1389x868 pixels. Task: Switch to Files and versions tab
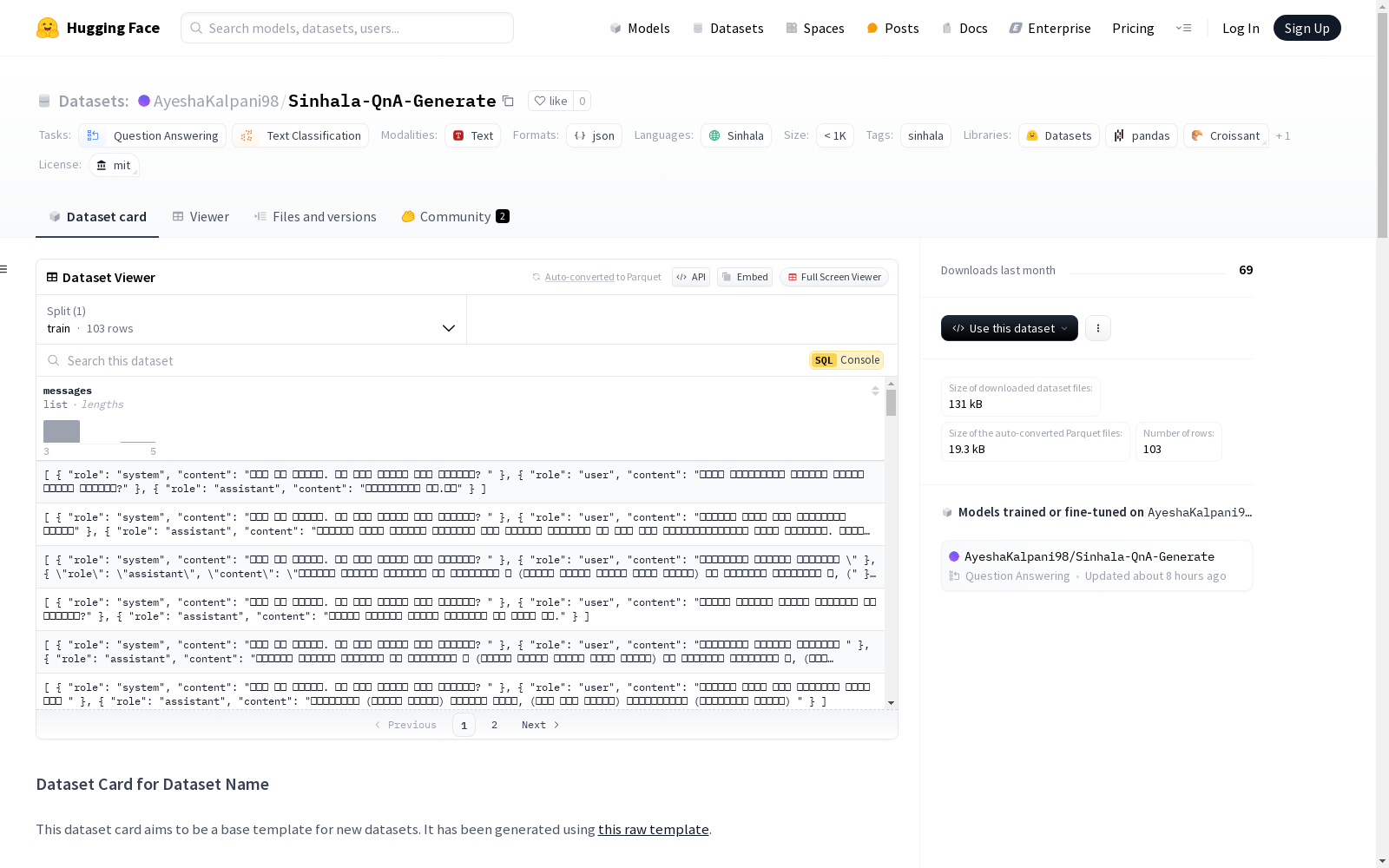tap(315, 217)
